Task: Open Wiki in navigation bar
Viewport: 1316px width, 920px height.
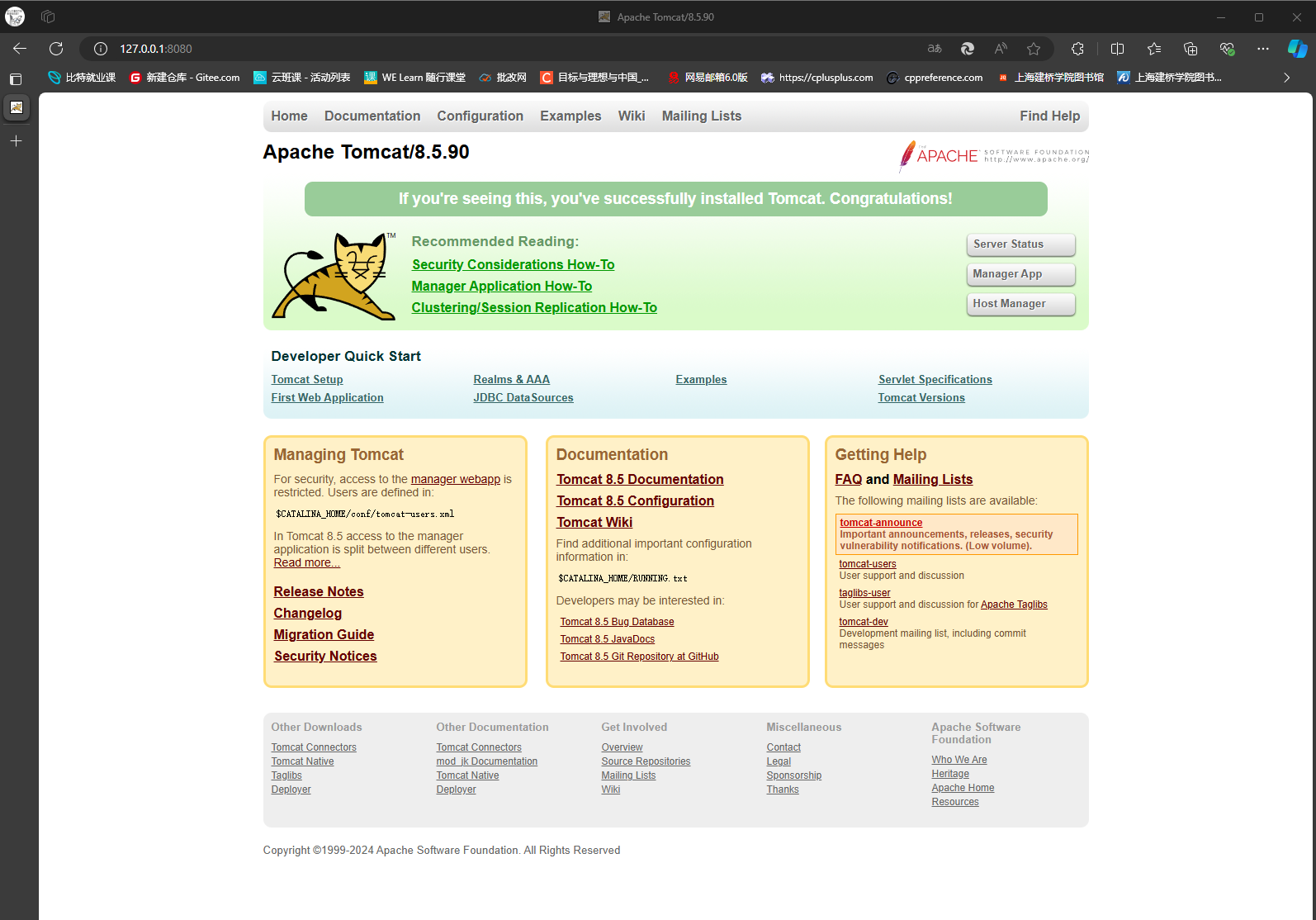Action: pyautogui.click(x=632, y=116)
